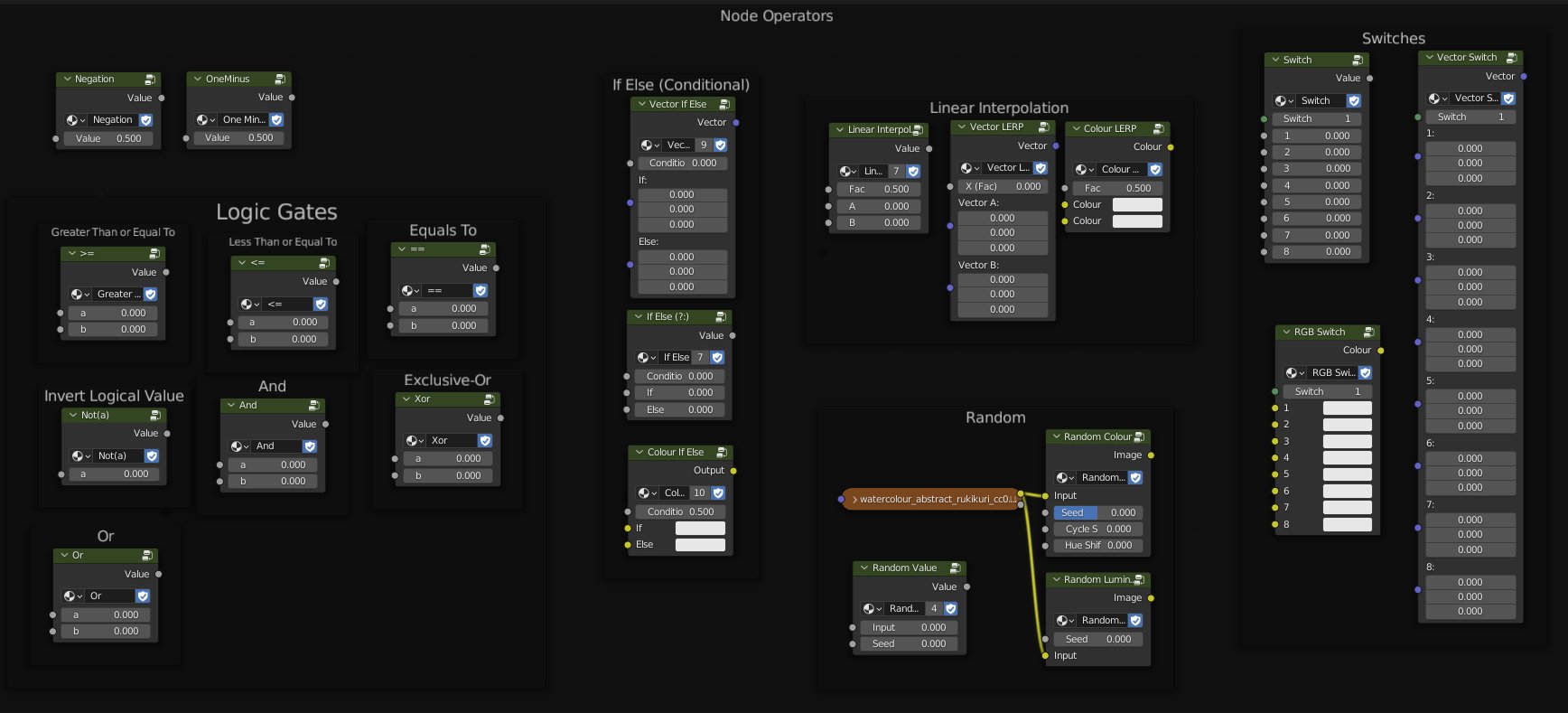
Task: Click node group icon on Xor node header
Action: (489, 399)
